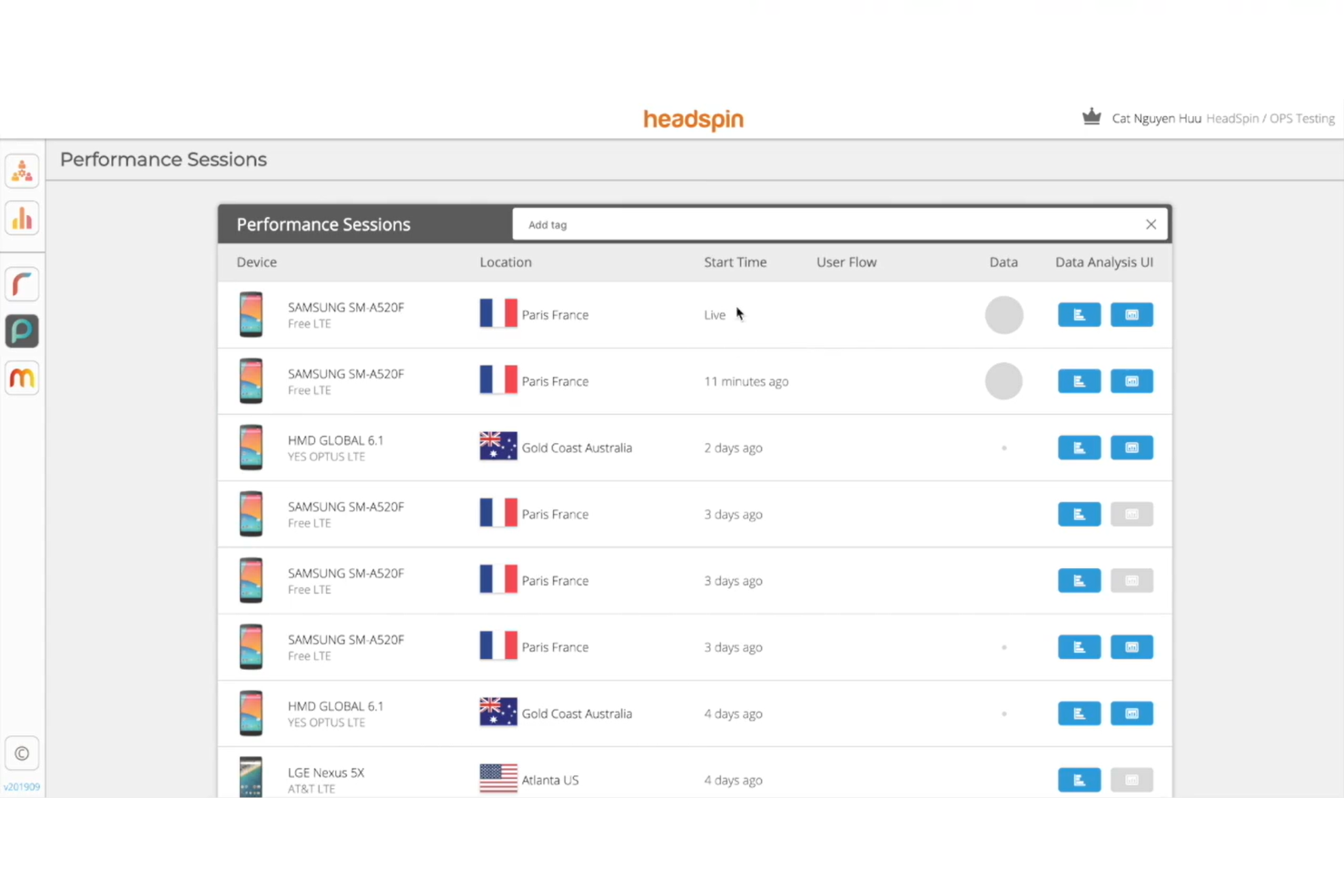Open waterfall analysis for first 3 days ago session
The height and width of the screenshot is (896, 1344).
[1079, 514]
